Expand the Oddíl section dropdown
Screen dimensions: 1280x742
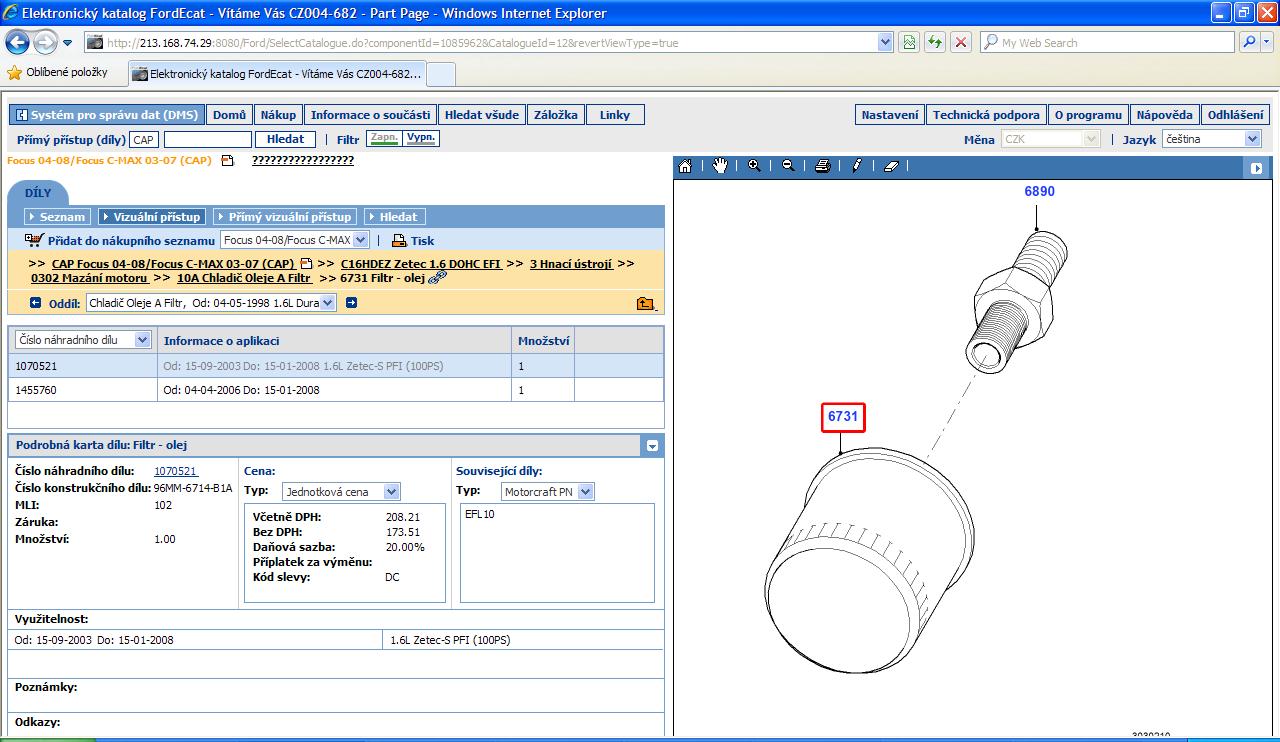tap(327, 303)
